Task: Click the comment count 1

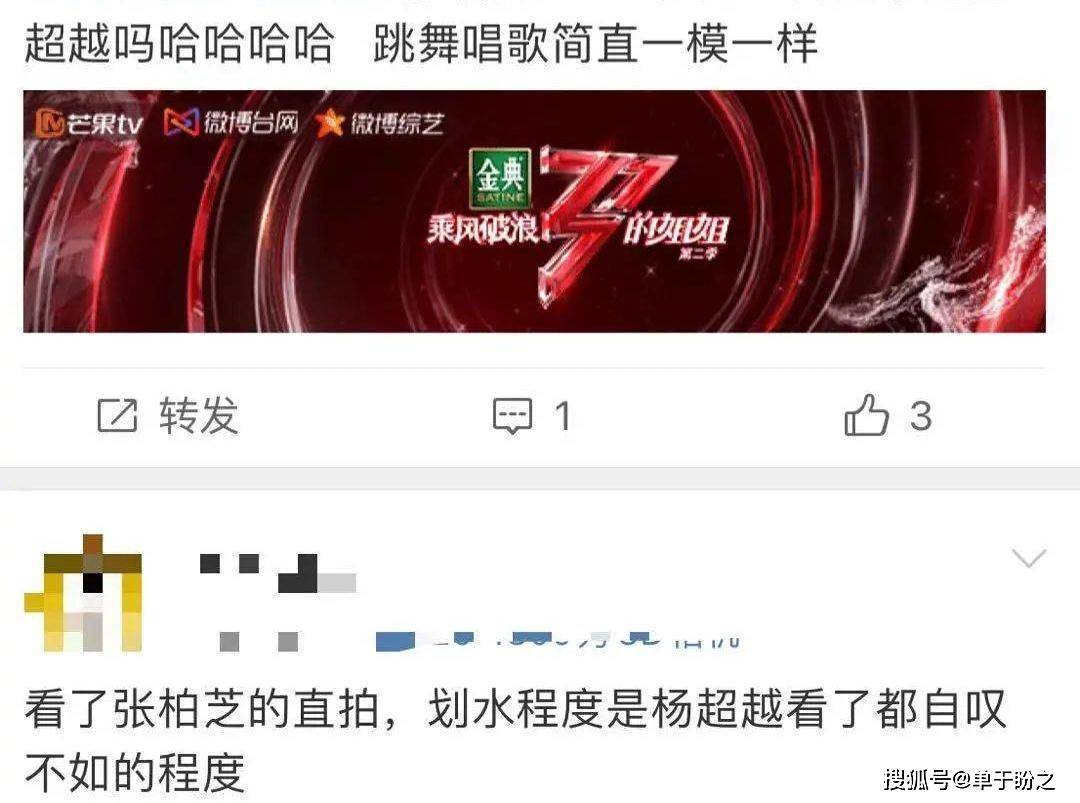Action: [563, 416]
